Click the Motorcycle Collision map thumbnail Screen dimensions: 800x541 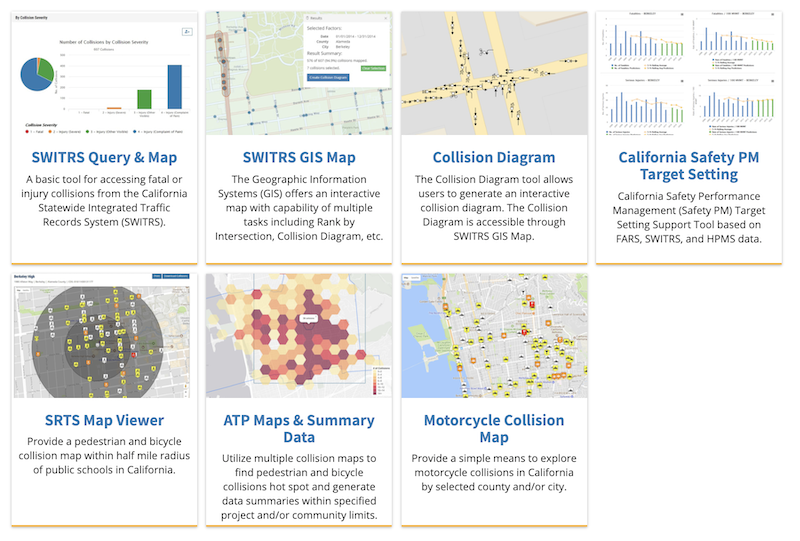tap(494, 336)
